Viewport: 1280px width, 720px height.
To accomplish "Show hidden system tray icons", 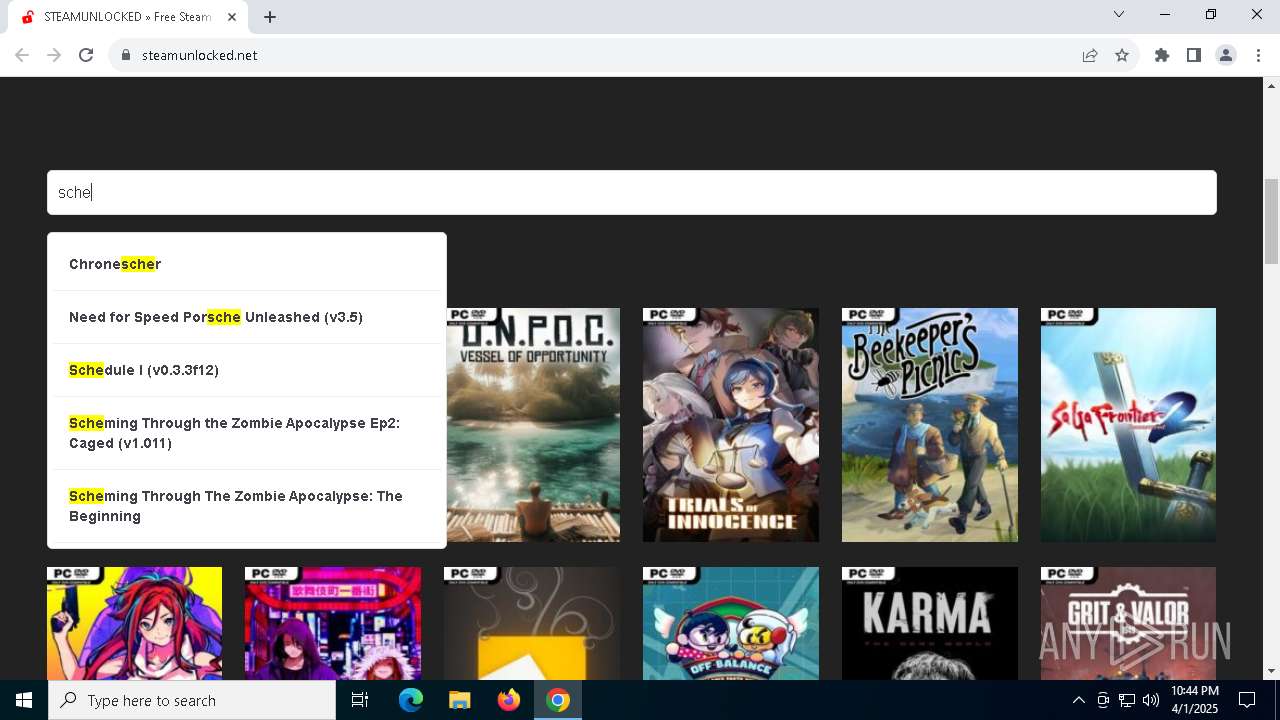I will tap(1078, 700).
